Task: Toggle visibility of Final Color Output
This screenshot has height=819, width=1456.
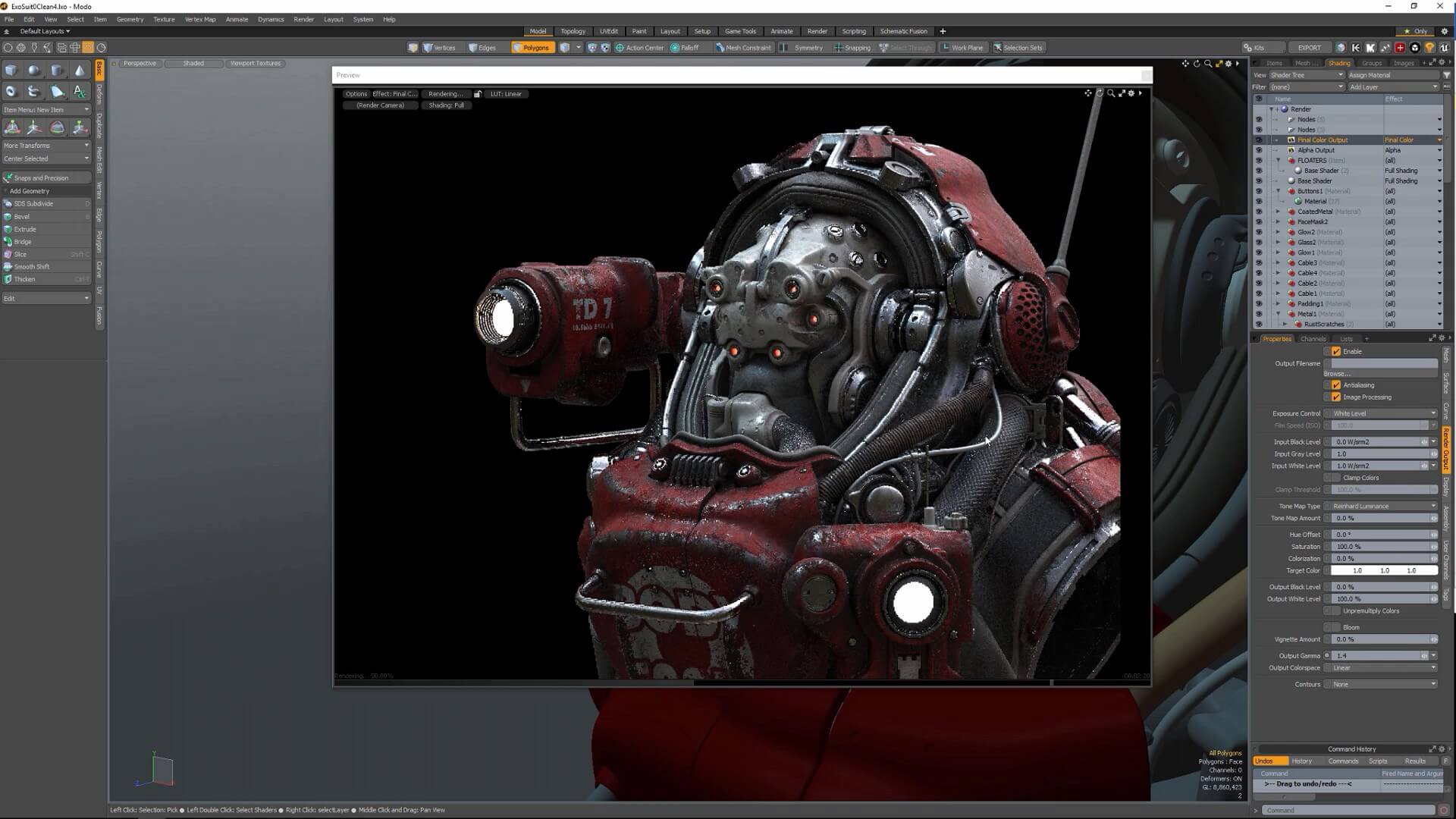Action: click(x=1259, y=140)
